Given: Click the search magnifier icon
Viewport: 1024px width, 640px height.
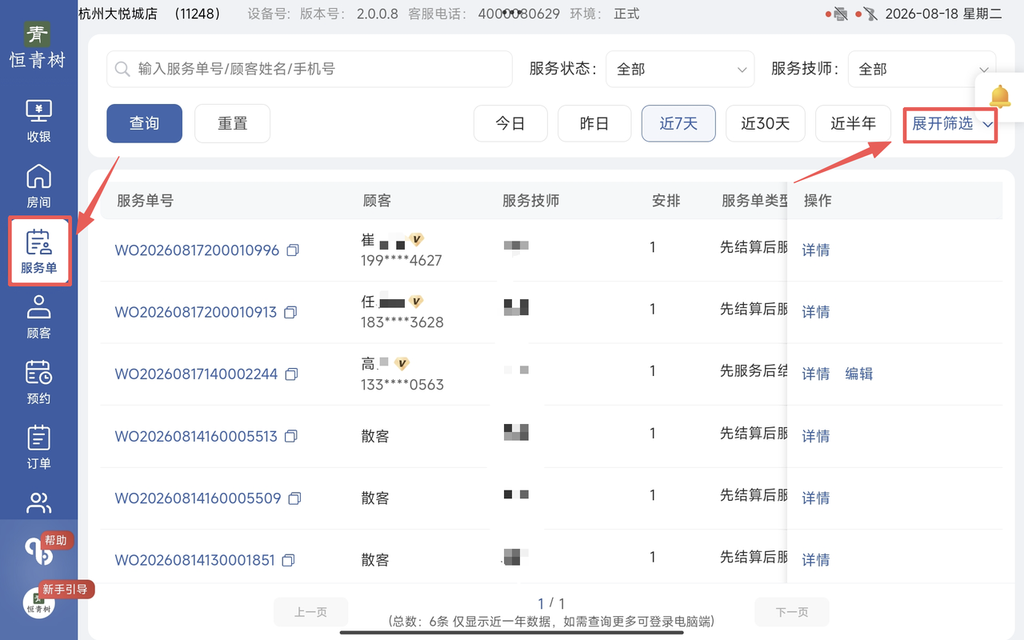Looking at the screenshot, I should click(122, 69).
